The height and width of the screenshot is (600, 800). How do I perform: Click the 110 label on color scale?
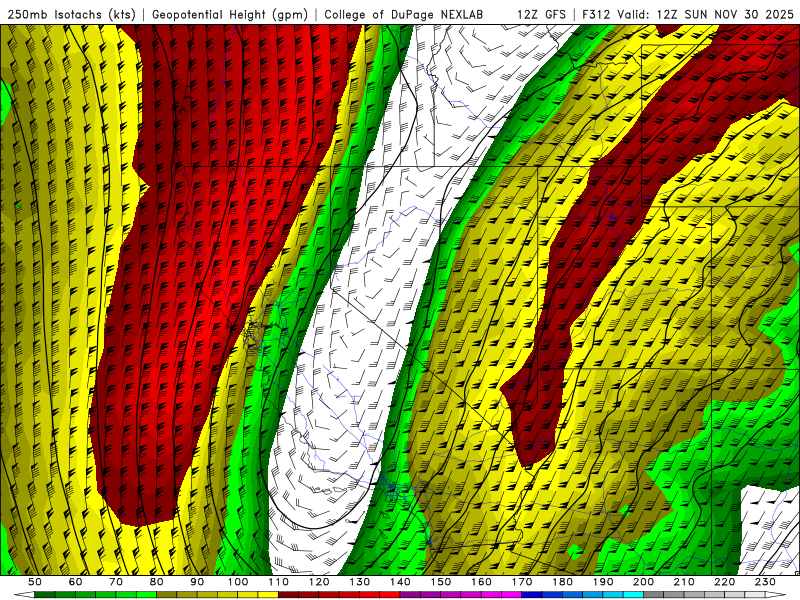279,582
